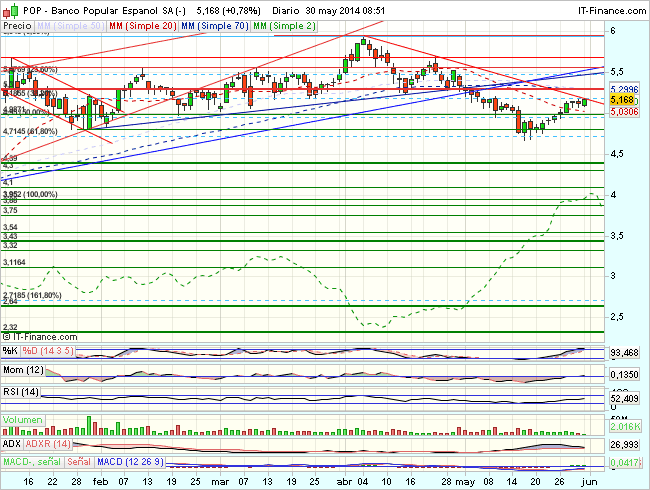The image size is (650, 490).
Task: Select the RSI (14) indicator label
Action: pos(20,391)
